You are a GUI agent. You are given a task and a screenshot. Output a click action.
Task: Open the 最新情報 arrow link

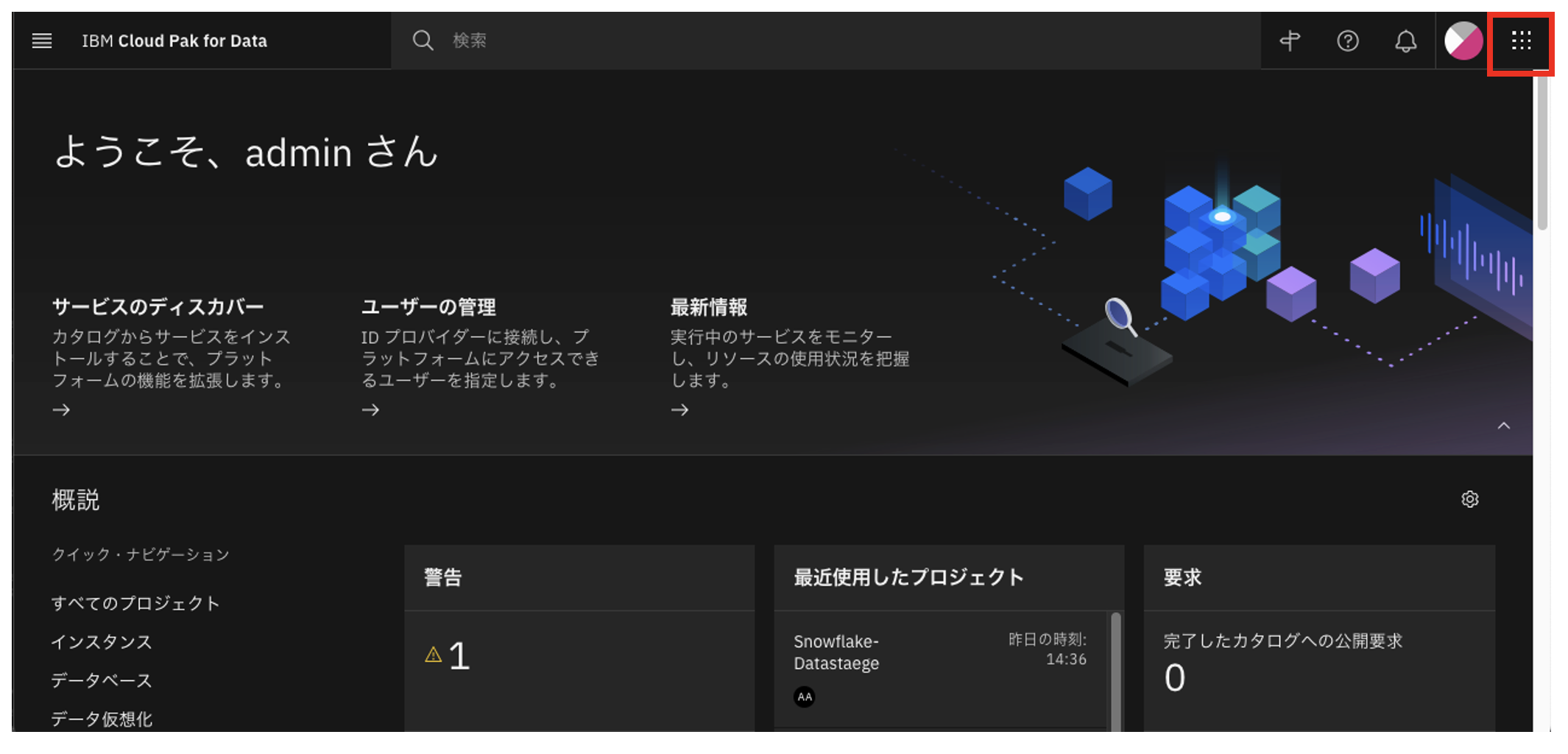[679, 409]
